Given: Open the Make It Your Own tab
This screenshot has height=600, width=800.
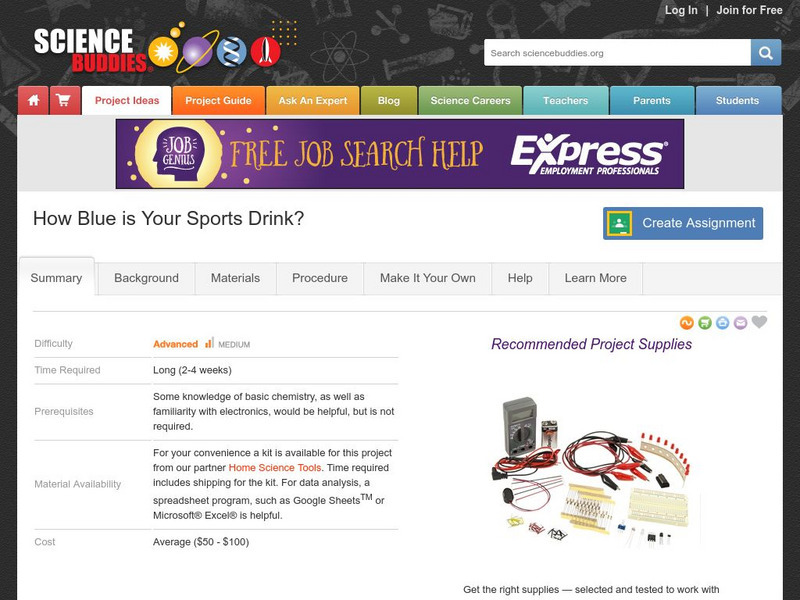Looking at the screenshot, I should [x=428, y=278].
